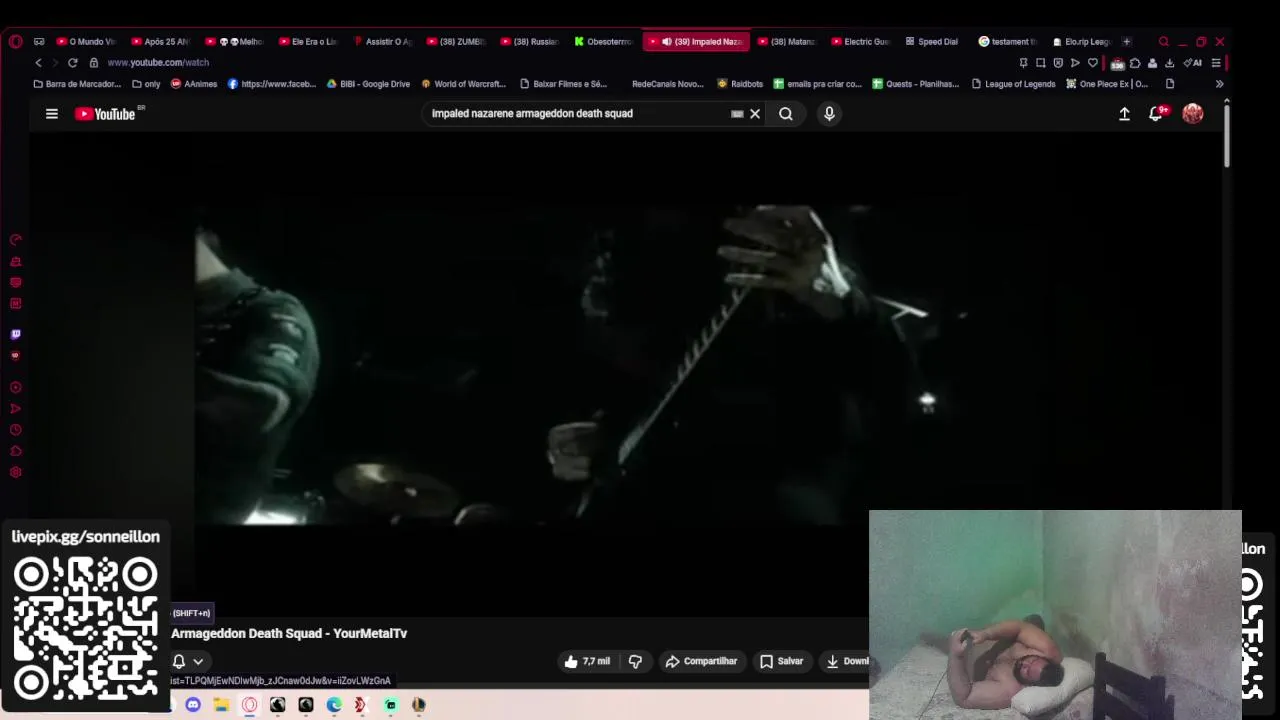This screenshot has width=1280, height=720.
Task: Open the Baixar Filmes e Sé bookmark
Action: point(564,84)
